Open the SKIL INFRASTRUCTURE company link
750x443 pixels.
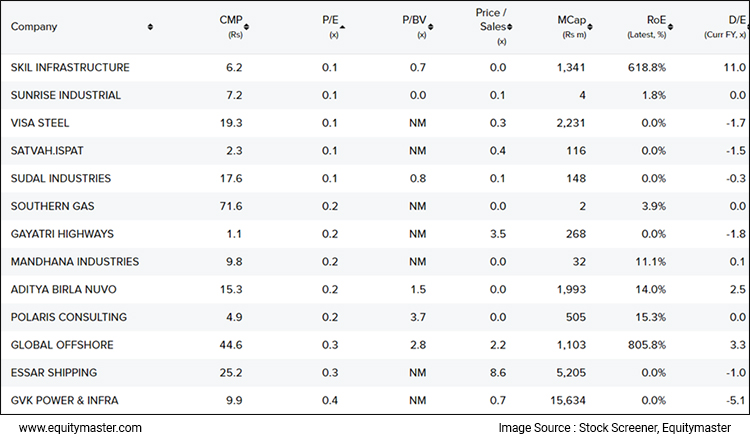tap(70, 68)
